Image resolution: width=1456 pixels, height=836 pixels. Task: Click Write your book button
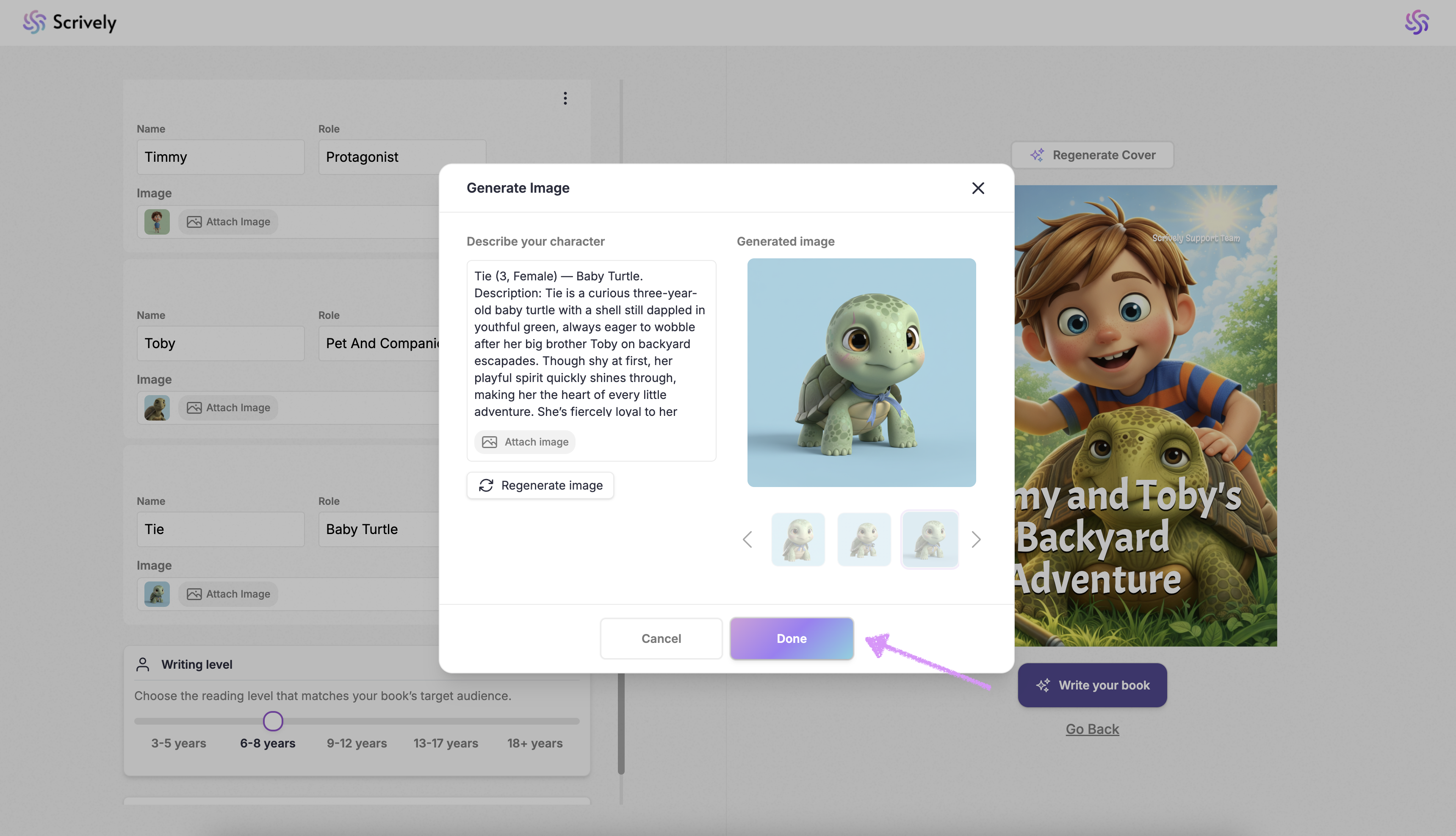pos(1092,686)
